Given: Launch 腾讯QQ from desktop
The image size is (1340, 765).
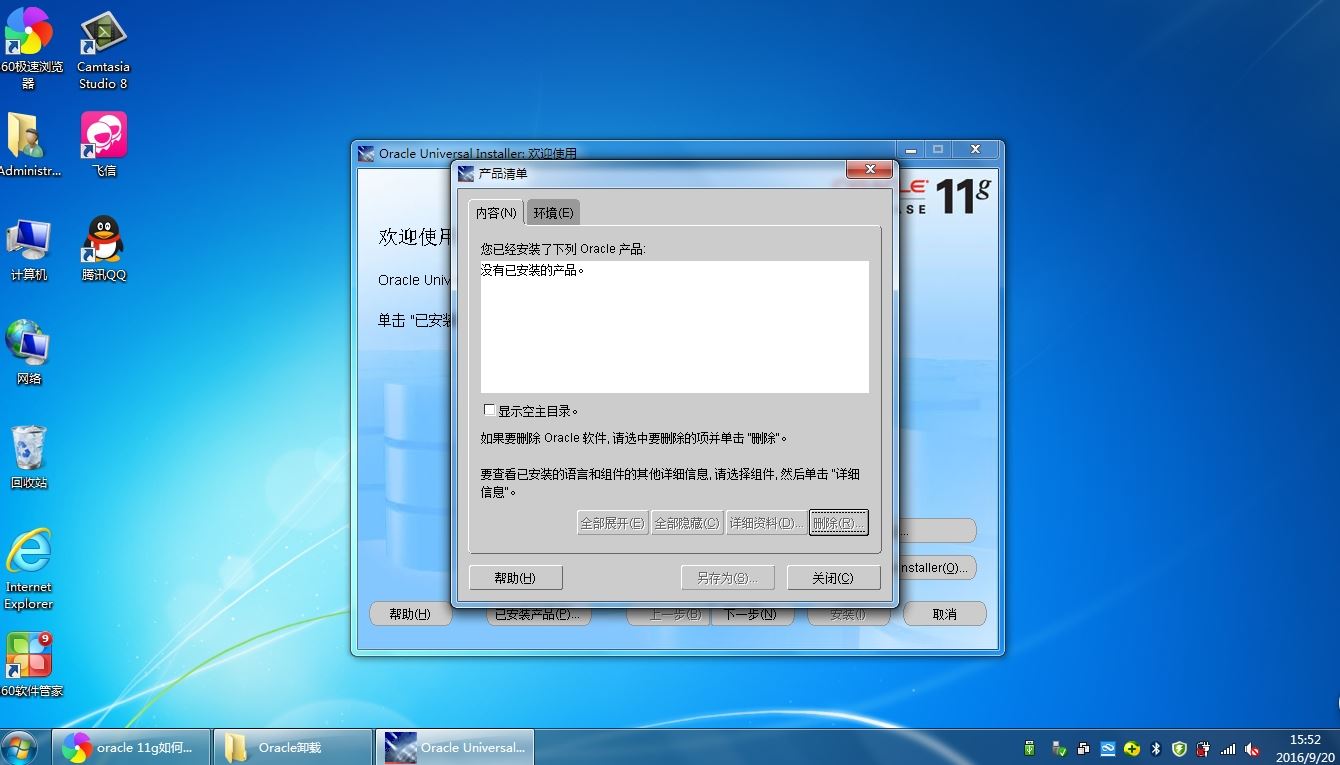Looking at the screenshot, I should point(104,249).
